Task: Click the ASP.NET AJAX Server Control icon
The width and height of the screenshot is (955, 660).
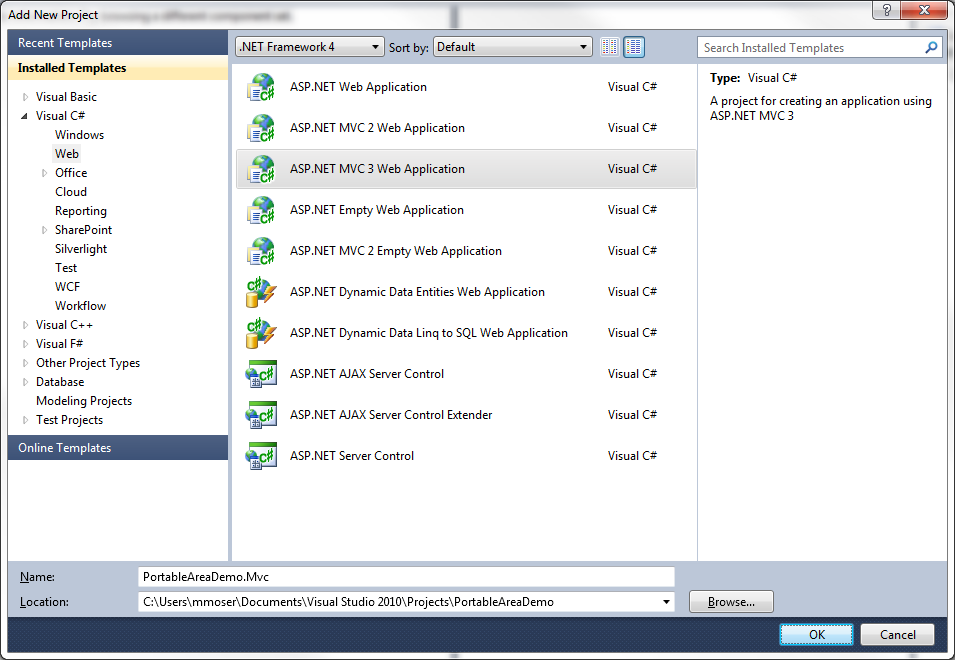Action: click(261, 374)
